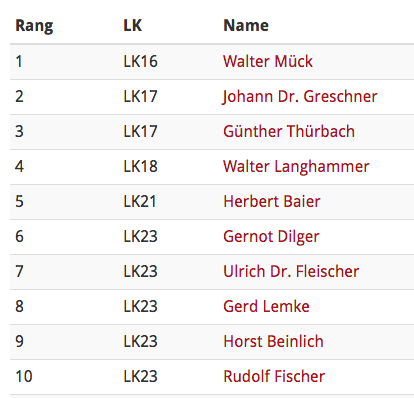414x398 pixels.
Task: Click the Rang column header
Action: (34, 26)
